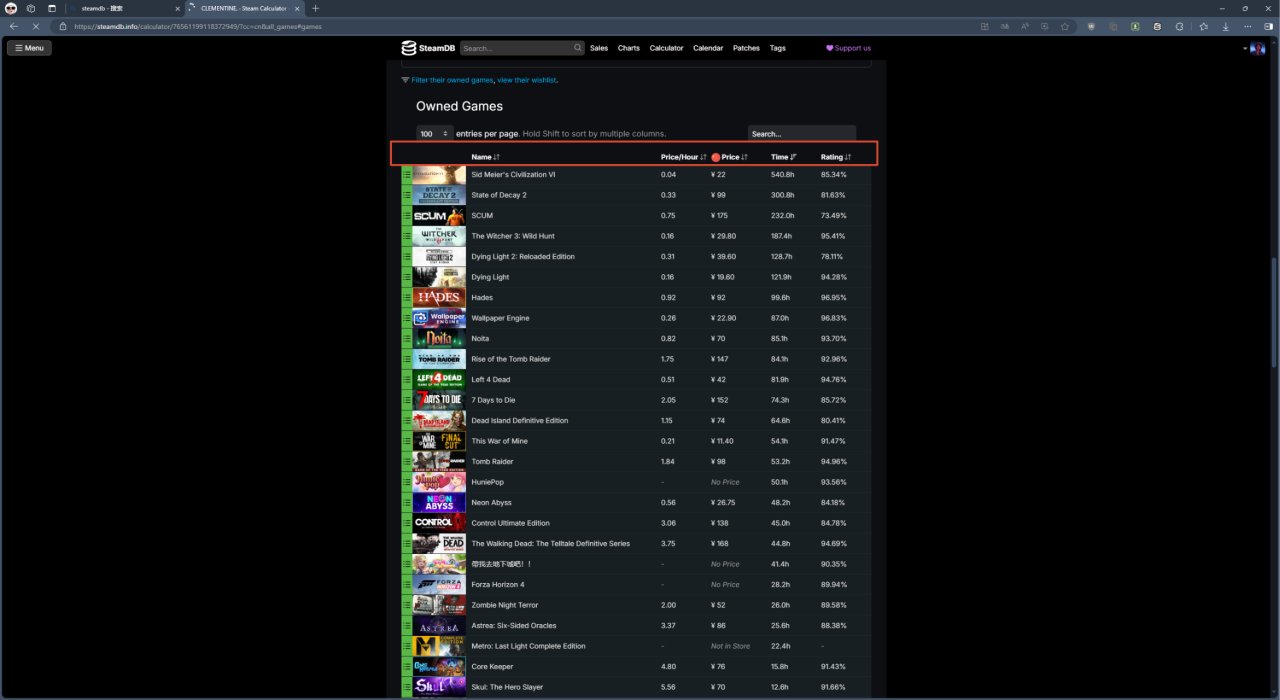1280x700 pixels.
Task: Click the HuniePop logo thumbnail
Action: point(439,482)
